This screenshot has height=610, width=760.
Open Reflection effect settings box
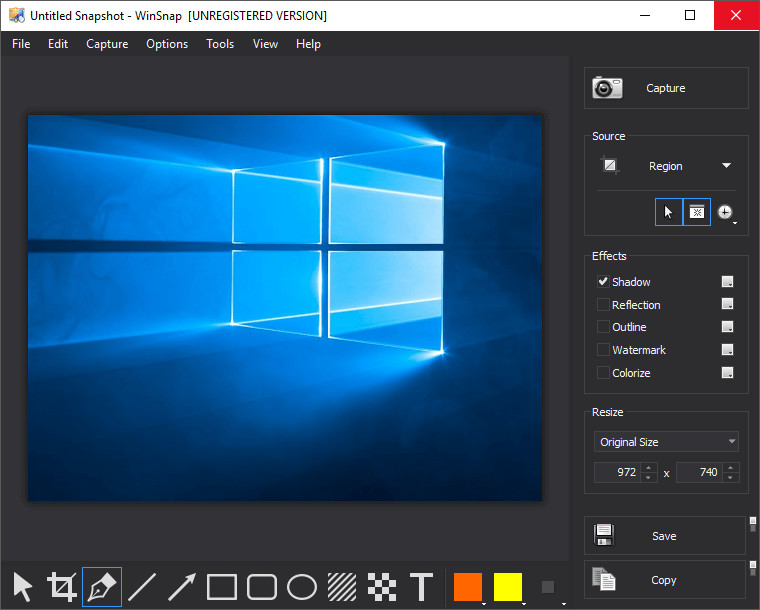[x=727, y=304]
